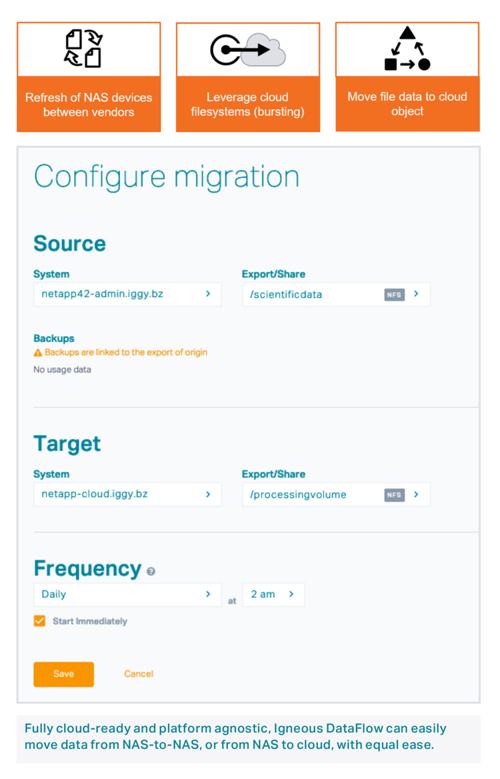Open the Daily frequency dropdown
Screen dimensions: 500x779
click(127, 594)
